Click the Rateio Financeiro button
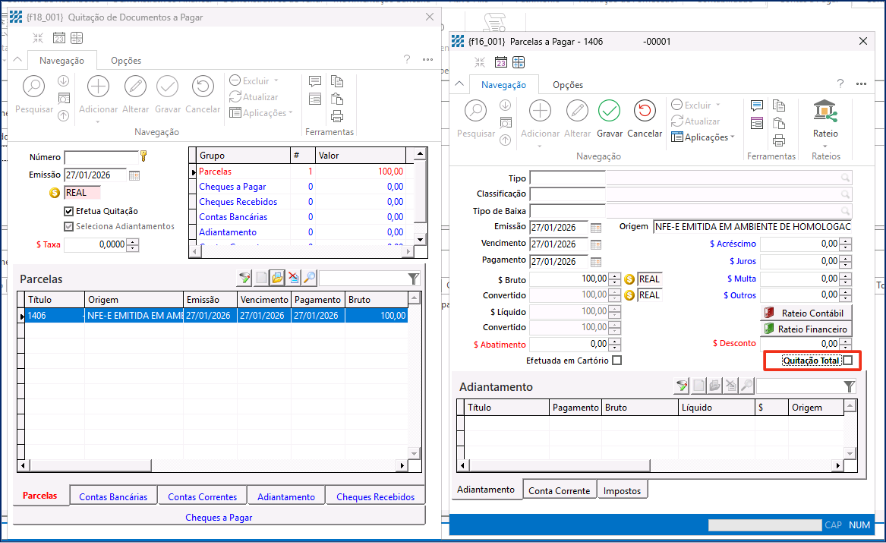886x543 pixels. pyautogui.click(x=806, y=328)
